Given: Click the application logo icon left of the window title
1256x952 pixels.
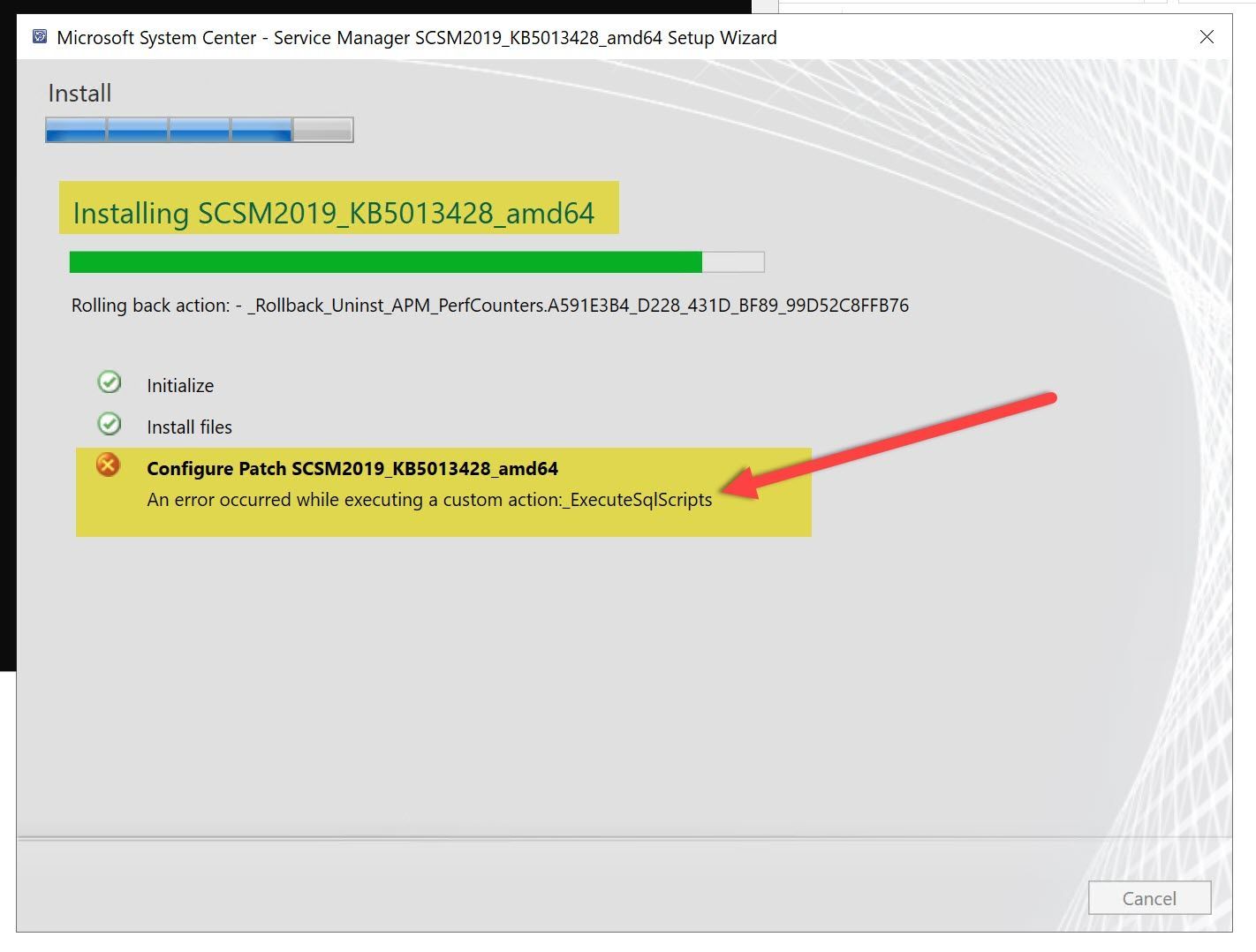Looking at the screenshot, I should (39, 37).
